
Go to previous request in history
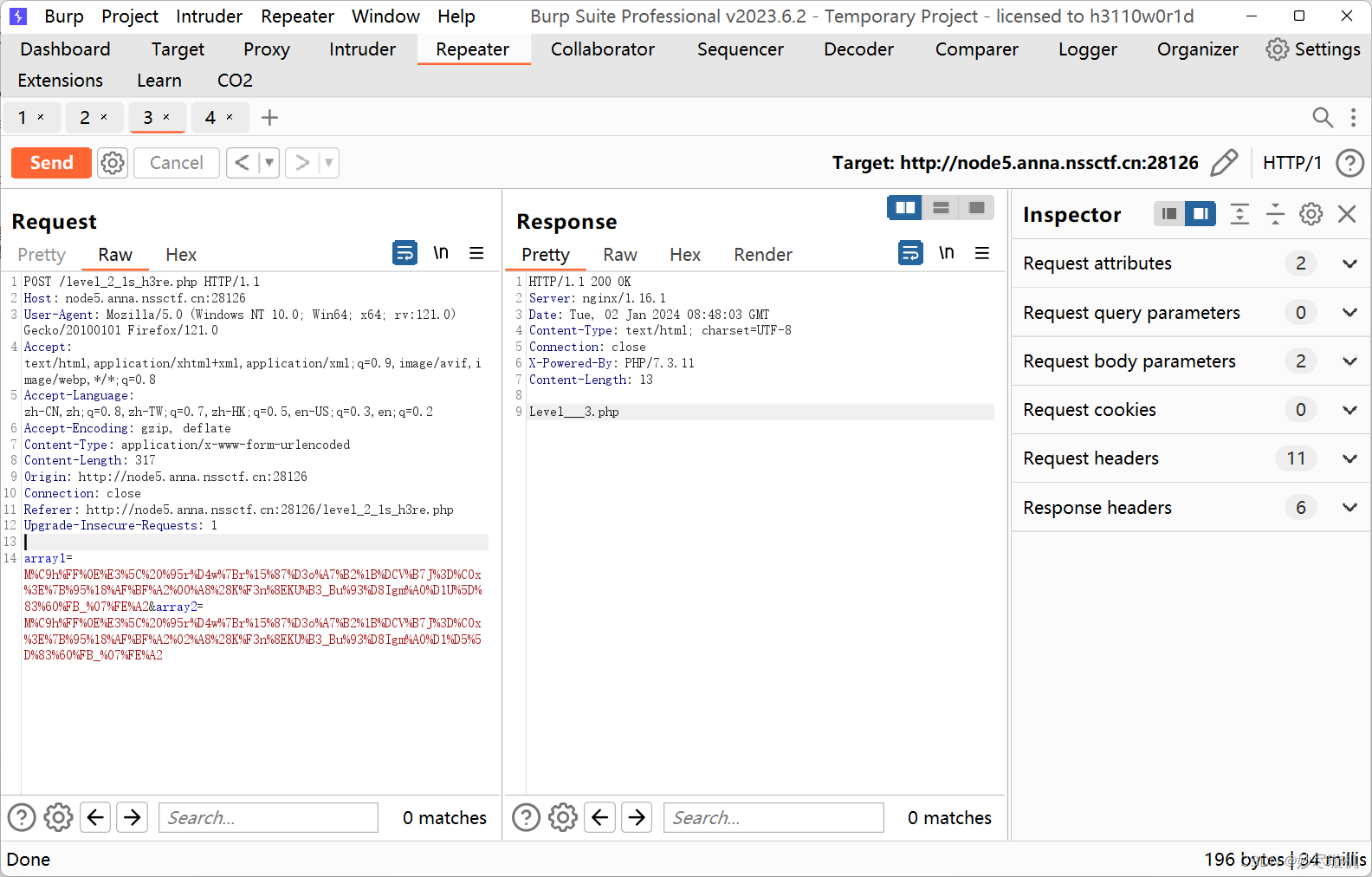pyautogui.click(x=243, y=163)
